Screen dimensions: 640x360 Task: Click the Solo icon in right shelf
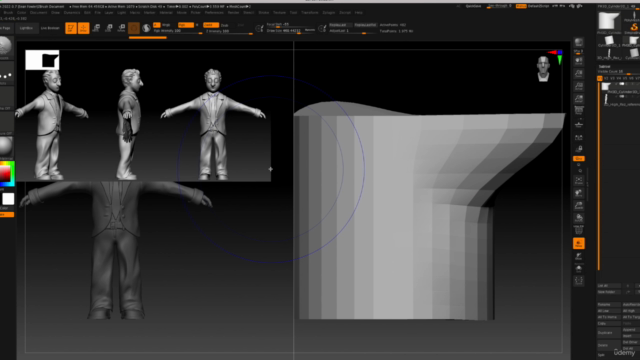point(578,269)
